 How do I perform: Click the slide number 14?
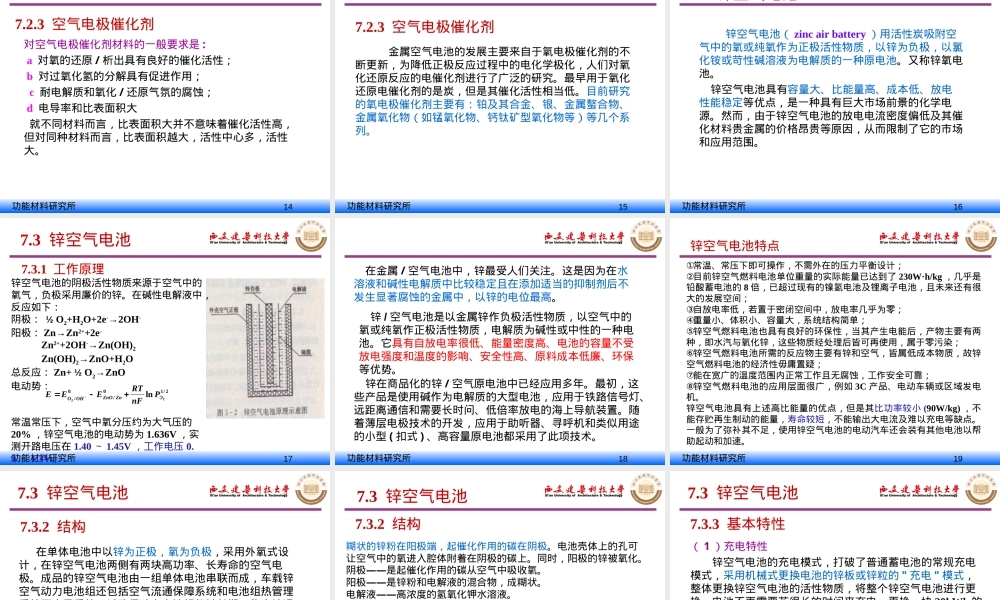point(288,207)
